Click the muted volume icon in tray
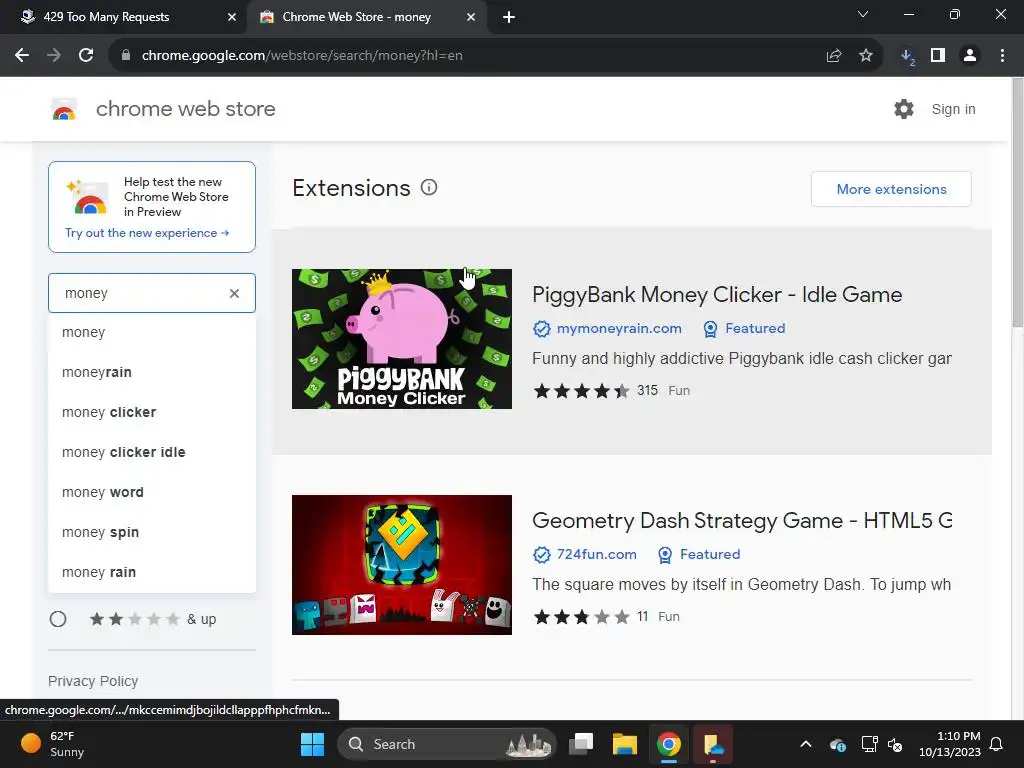The height and width of the screenshot is (768, 1024). click(x=895, y=744)
